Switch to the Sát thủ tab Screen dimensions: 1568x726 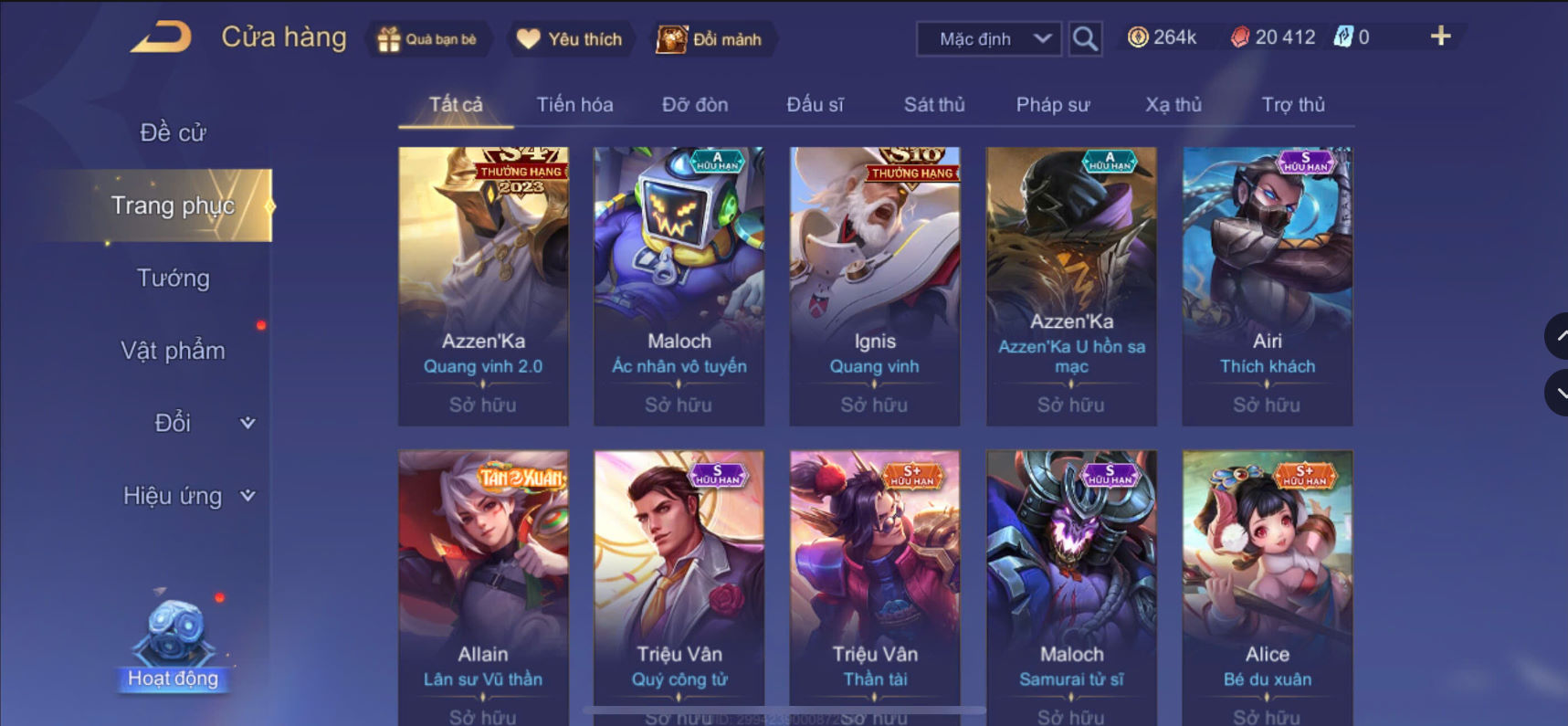point(934,105)
